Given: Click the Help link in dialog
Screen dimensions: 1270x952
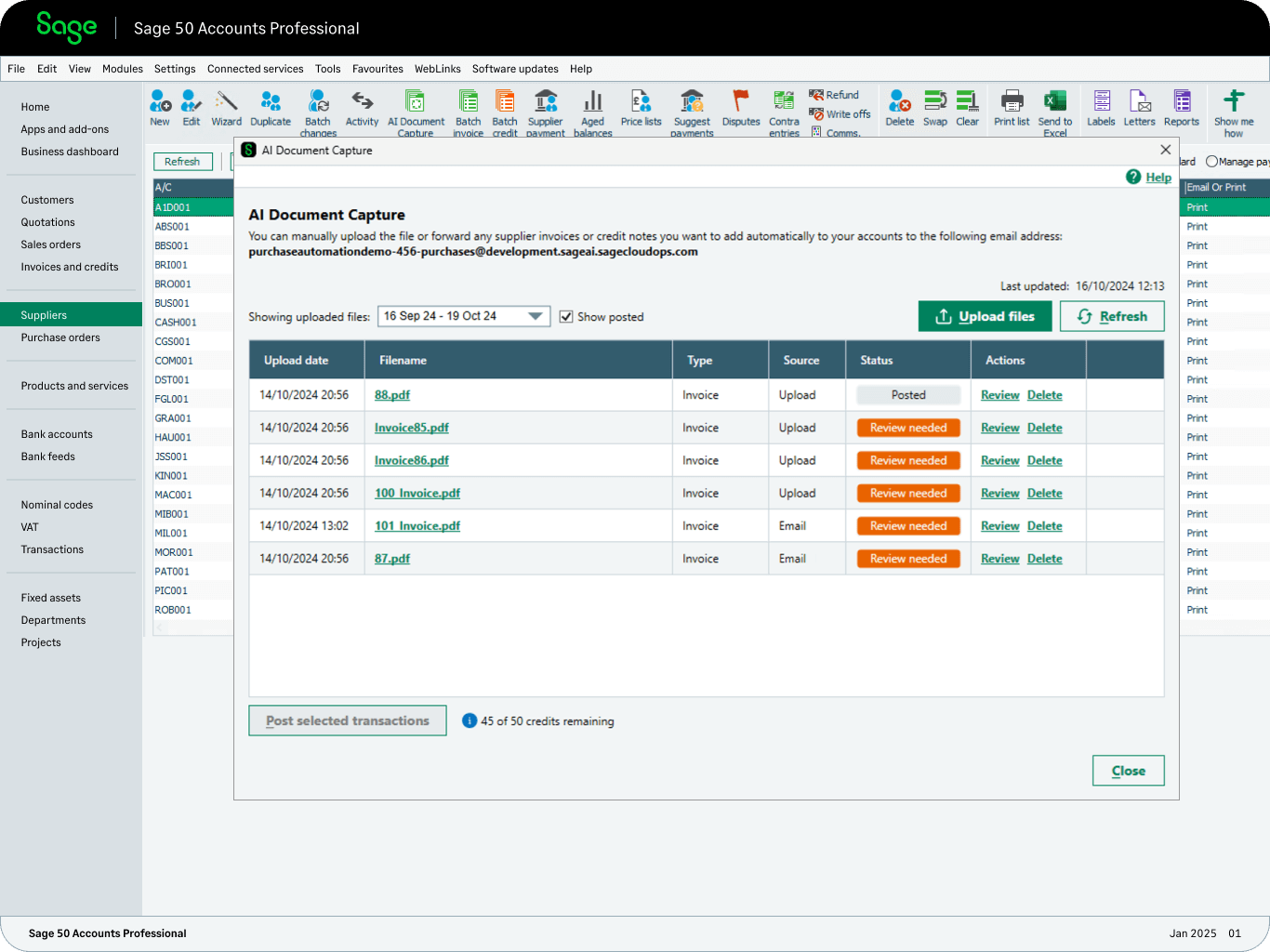Looking at the screenshot, I should (1158, 178).
